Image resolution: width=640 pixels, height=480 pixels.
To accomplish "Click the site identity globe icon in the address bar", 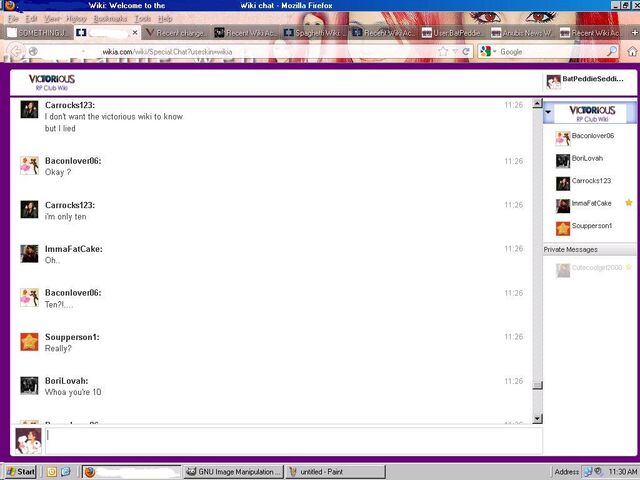I will click(x=33, y=51).
